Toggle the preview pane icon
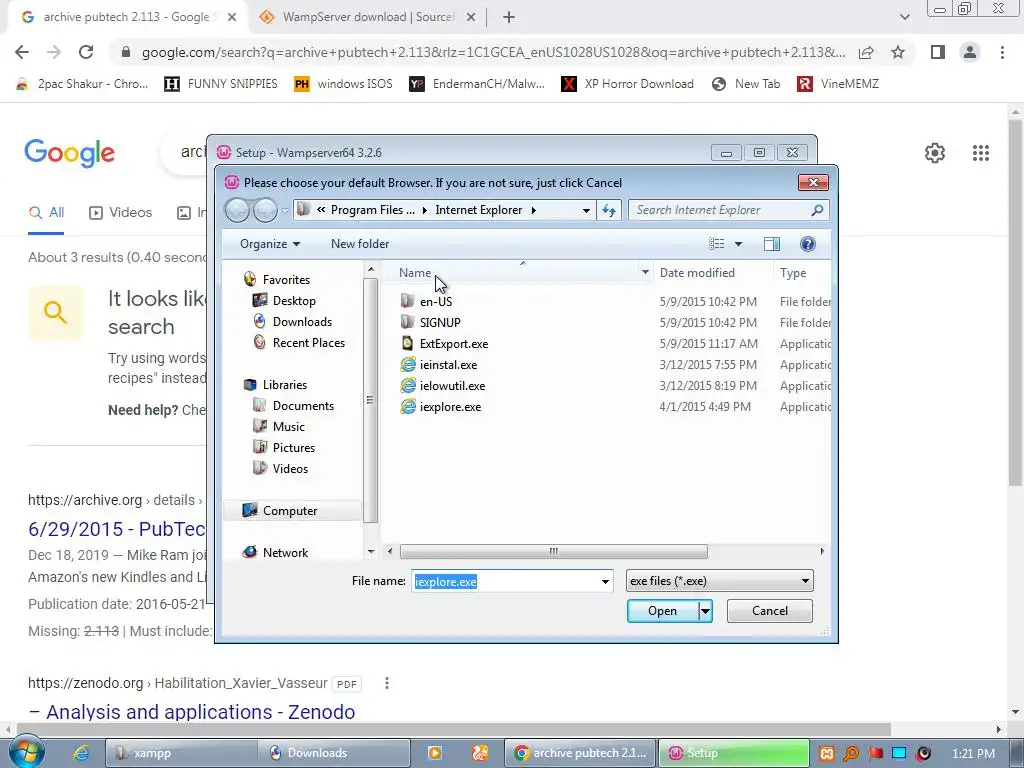Screen dimensions: 1024x768 [x=771, y=244]
